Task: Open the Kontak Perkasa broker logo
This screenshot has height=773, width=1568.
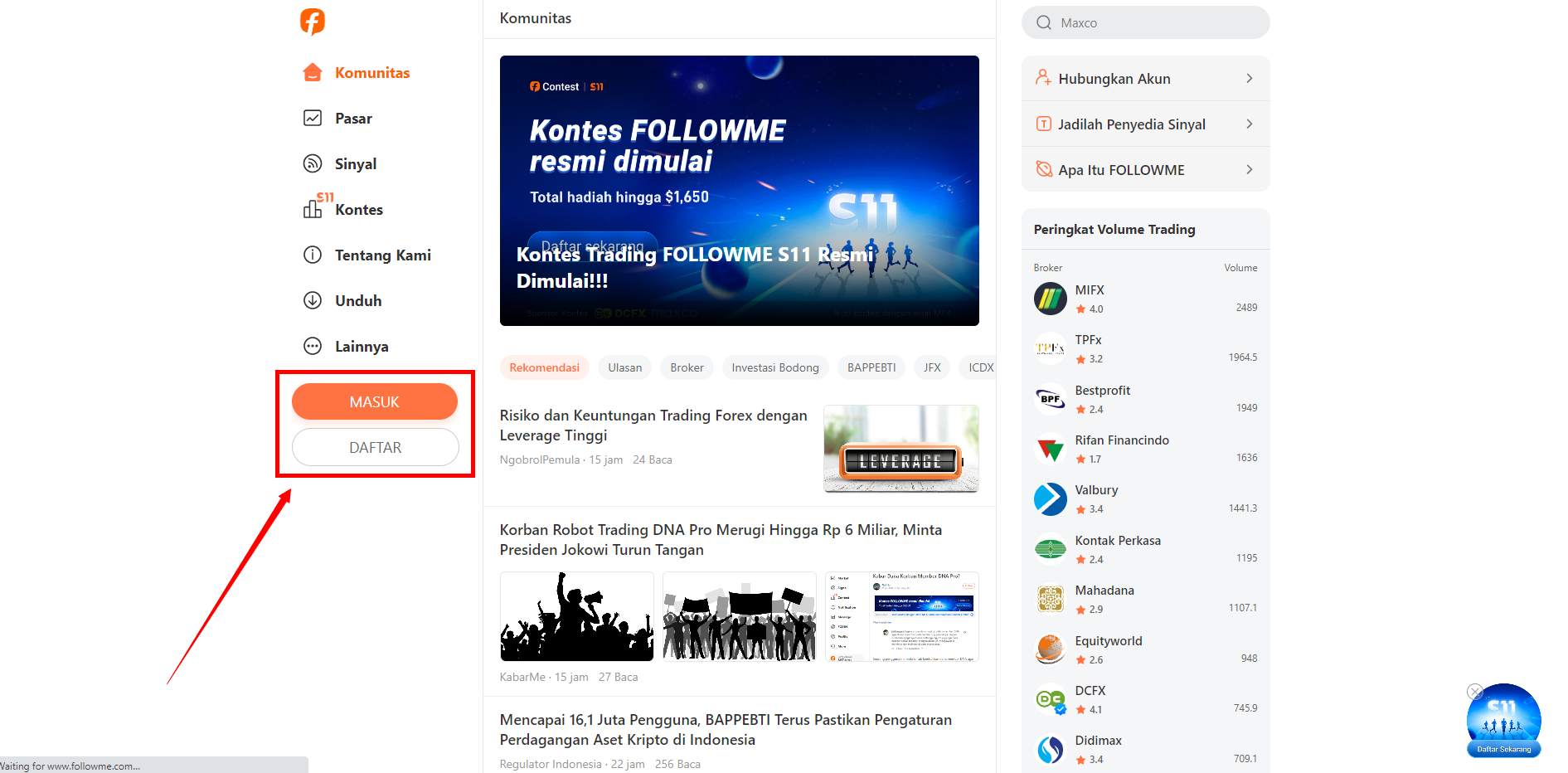Action: [x=1051, y=549]
